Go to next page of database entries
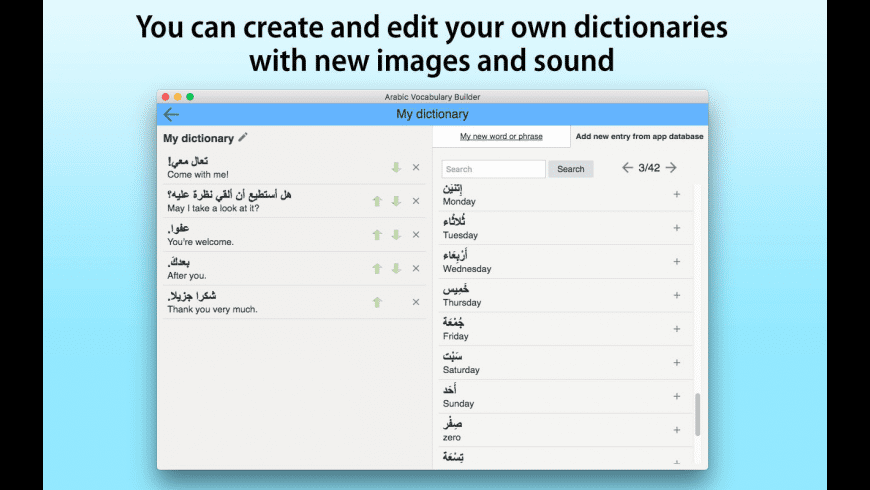 click(x=671, y=168)
